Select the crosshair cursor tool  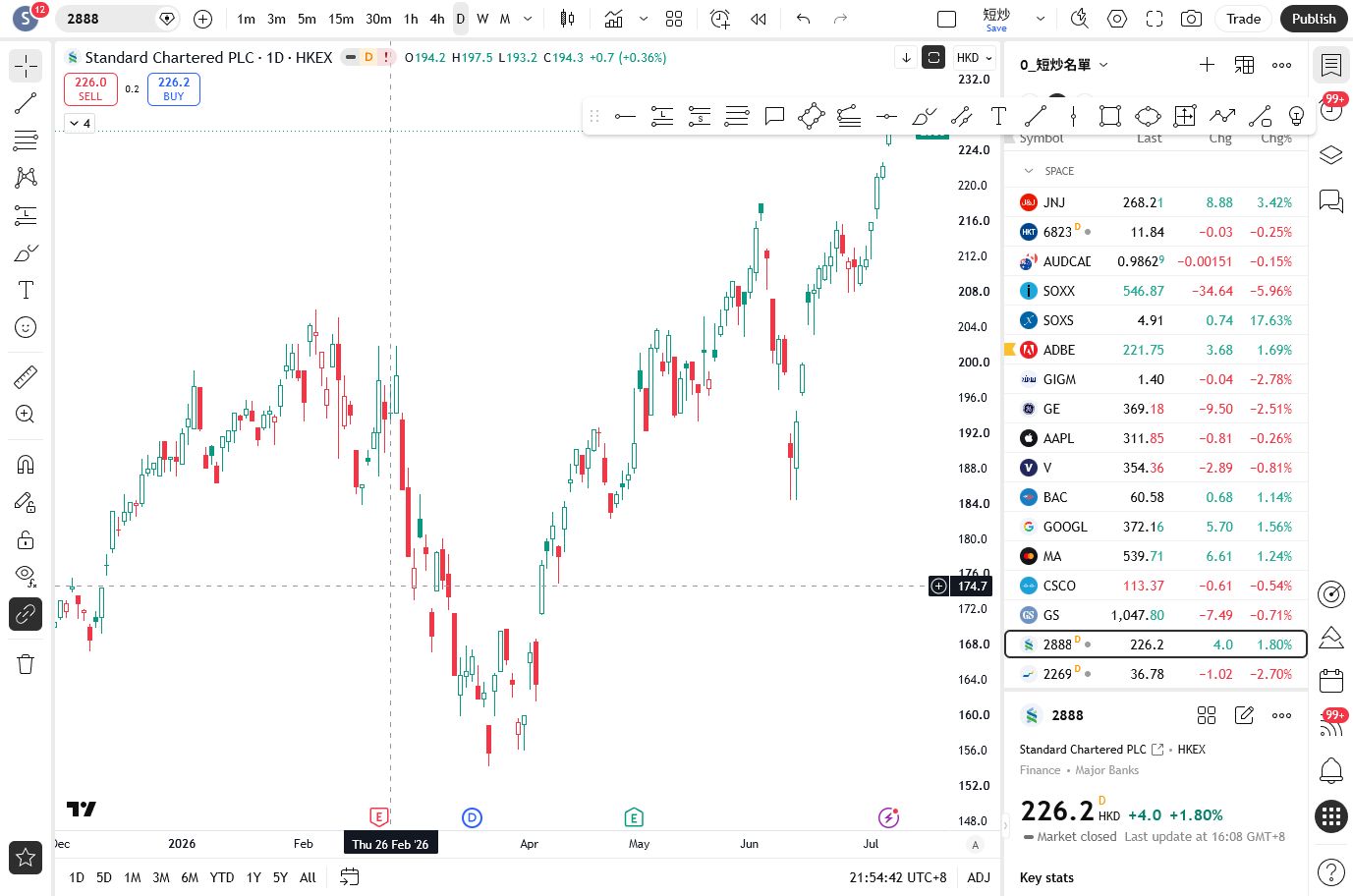click(26, 66)
